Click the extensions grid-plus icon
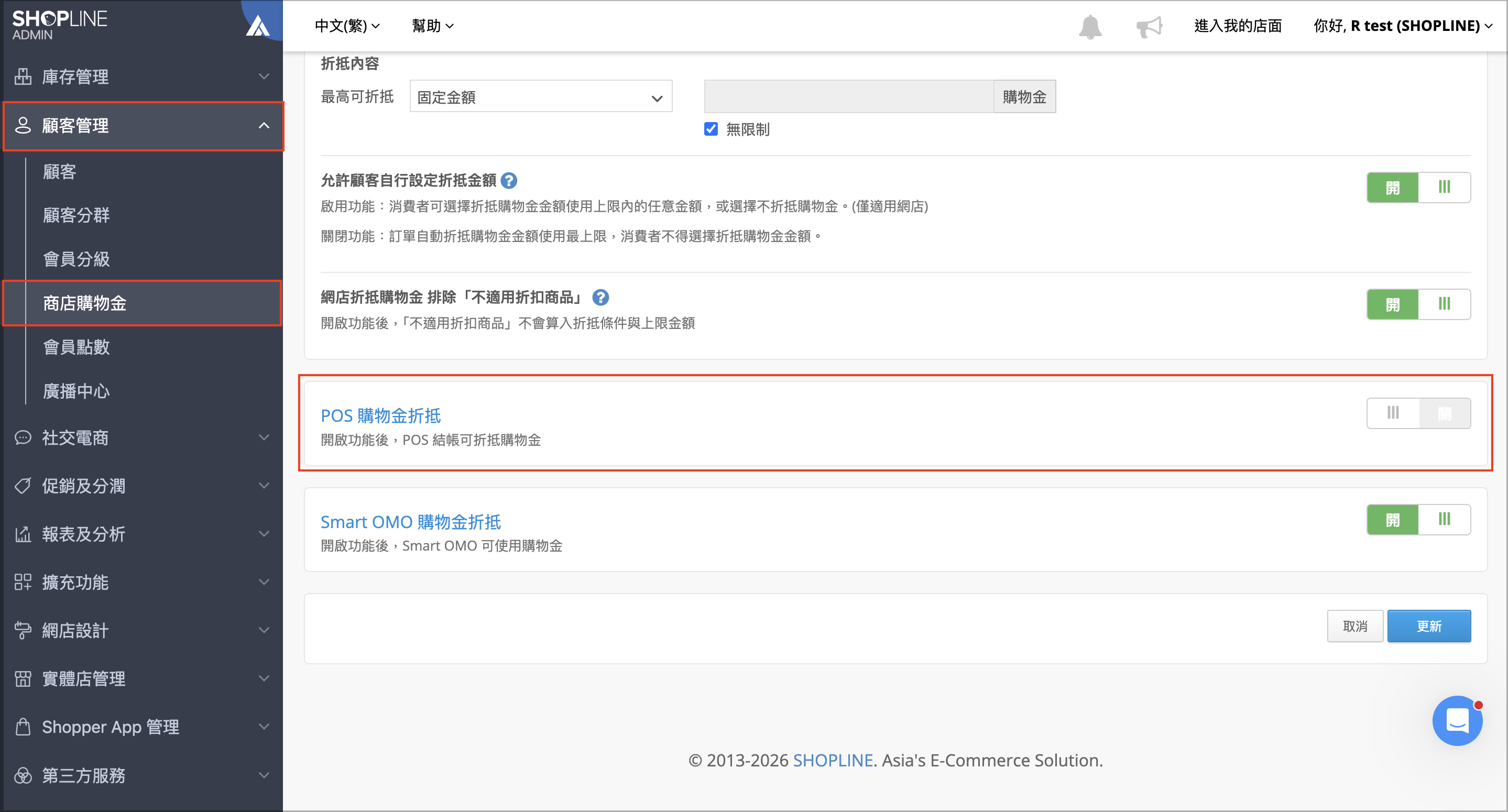Screen dimensions: 1508x812 (23, 582)
